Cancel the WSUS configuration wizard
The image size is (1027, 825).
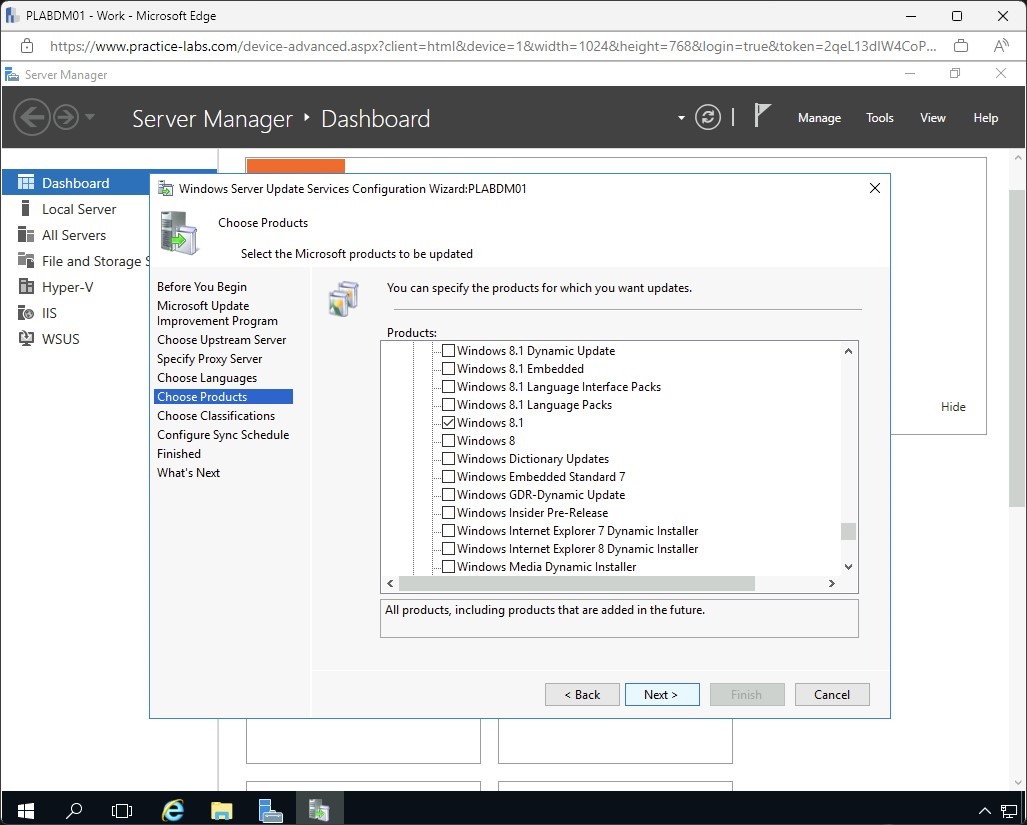[832, 695]
